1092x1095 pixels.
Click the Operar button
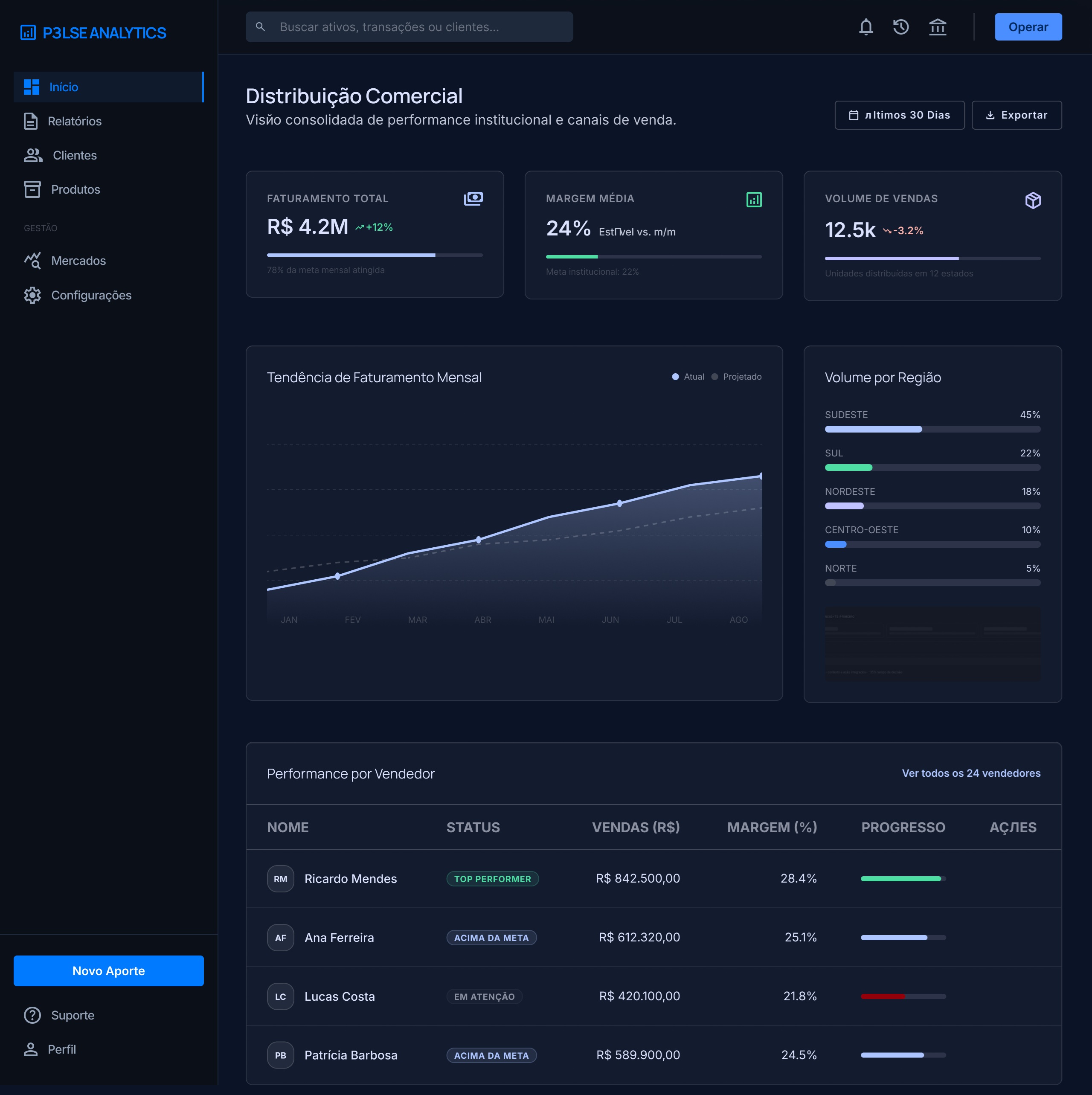tap(1028, 26)
